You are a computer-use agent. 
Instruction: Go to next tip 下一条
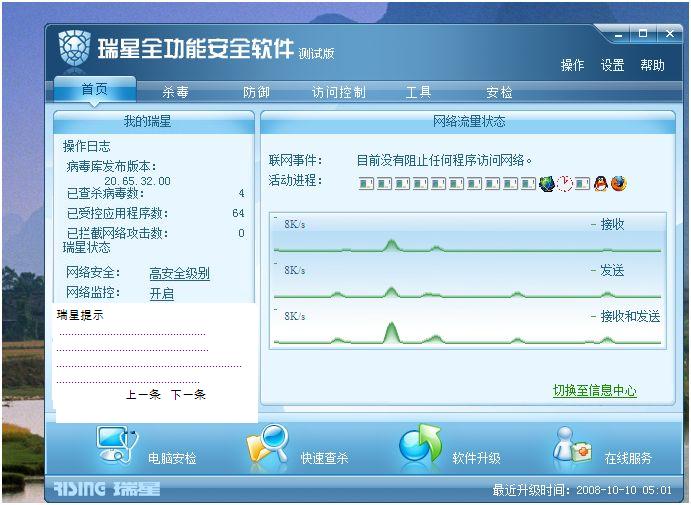188,394
